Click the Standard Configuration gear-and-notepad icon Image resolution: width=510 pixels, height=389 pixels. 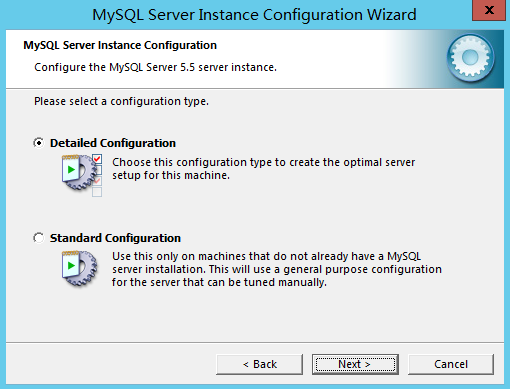pos(79,269)
